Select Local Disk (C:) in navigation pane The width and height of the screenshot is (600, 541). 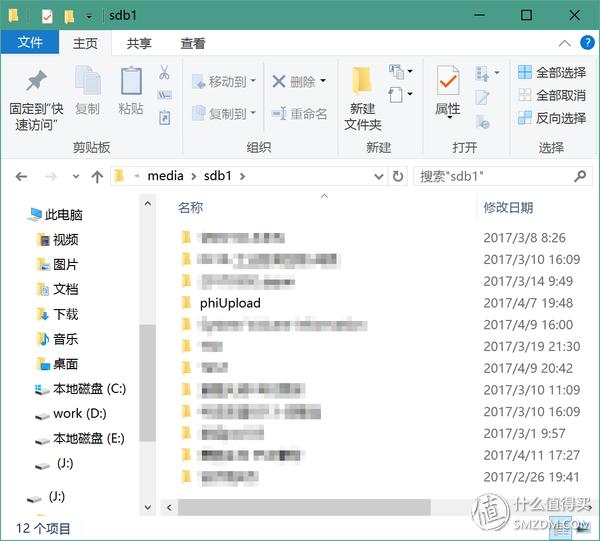point(80,389)
